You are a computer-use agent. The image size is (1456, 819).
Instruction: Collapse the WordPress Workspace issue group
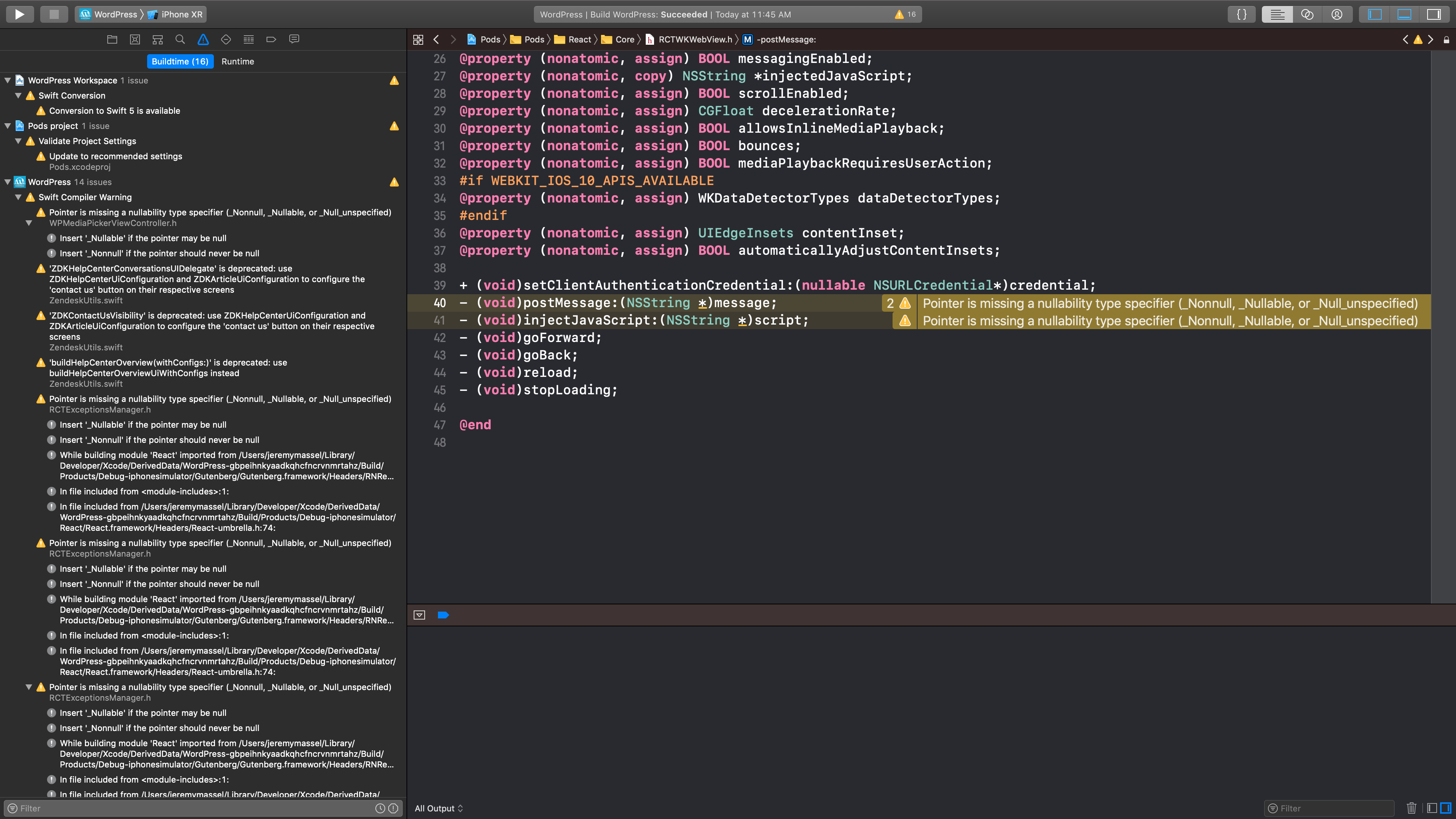click(8, 80)
